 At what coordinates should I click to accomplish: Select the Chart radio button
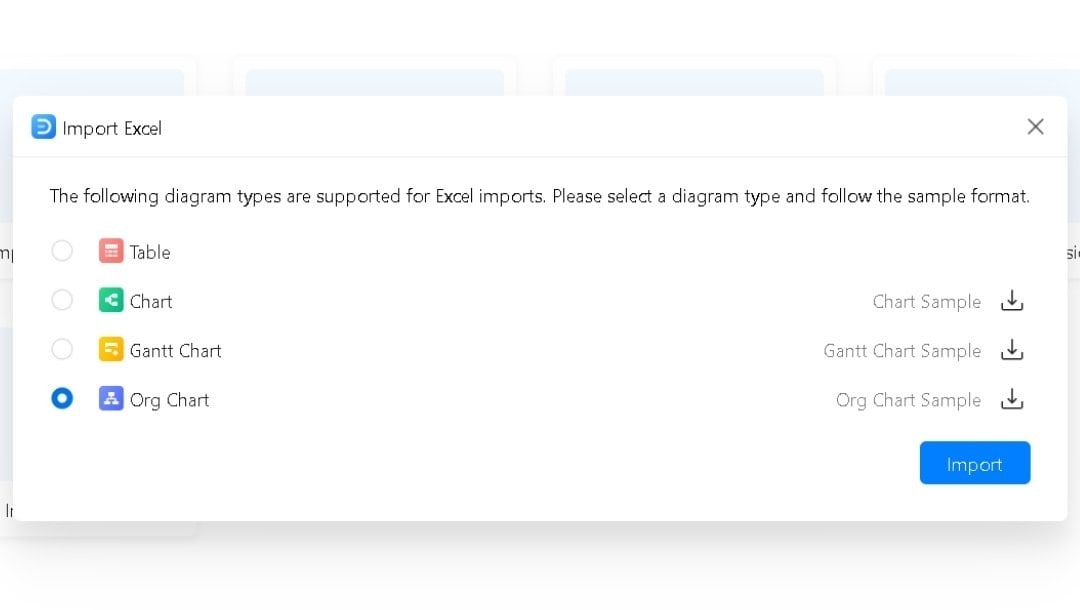click(62, 300)
